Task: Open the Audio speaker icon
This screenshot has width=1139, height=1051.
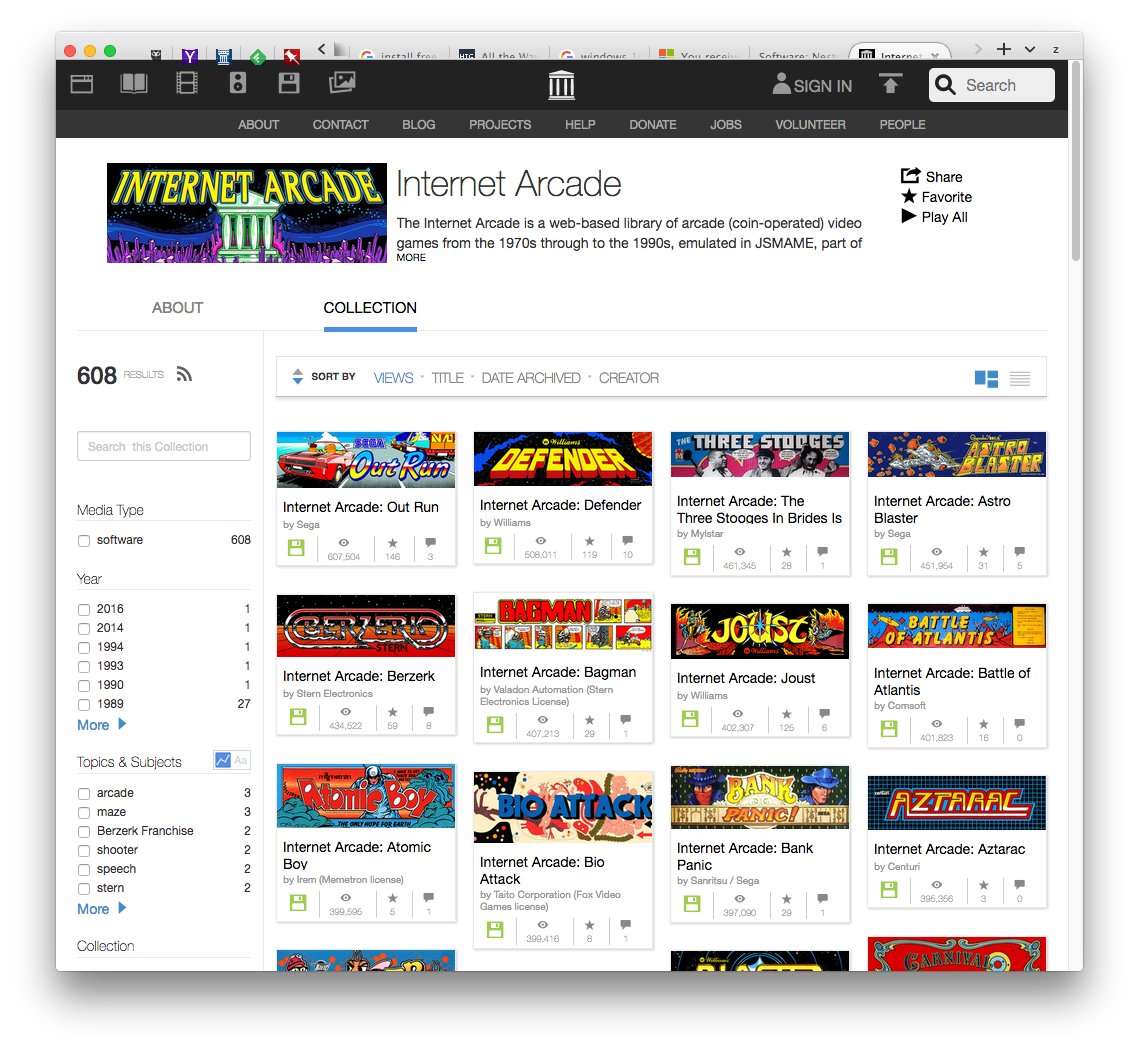Action: pos(238,84)
